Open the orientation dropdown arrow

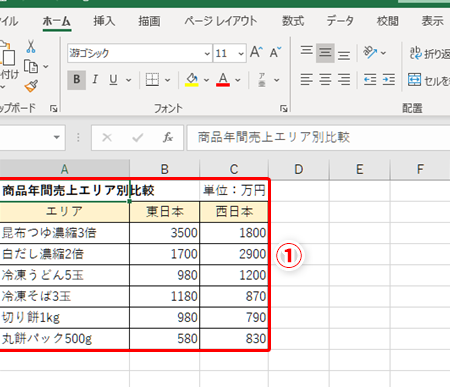[x=383, y=53]
